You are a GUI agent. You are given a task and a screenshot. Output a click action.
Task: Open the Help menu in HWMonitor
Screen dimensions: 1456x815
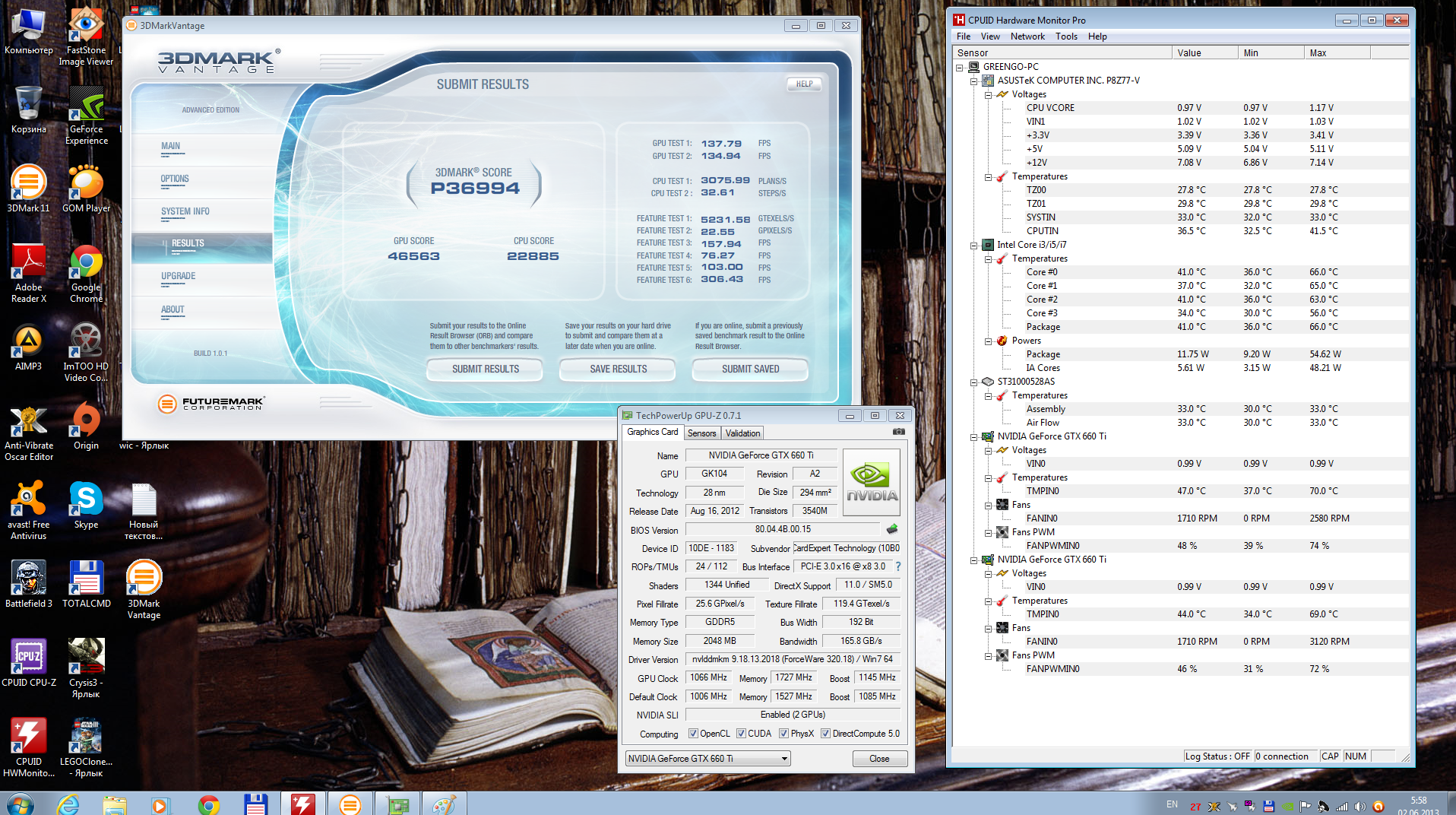pyautogui.click(x=1097, y=36)
